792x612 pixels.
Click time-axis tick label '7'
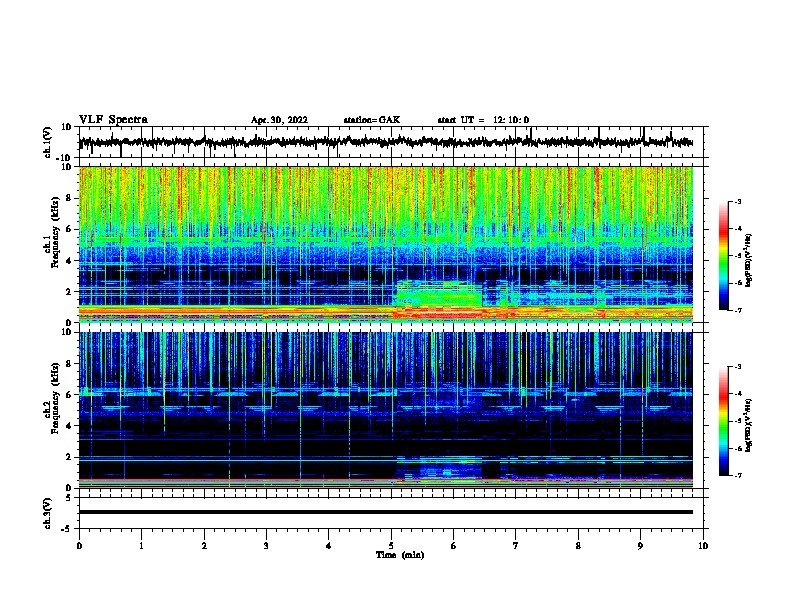(x=516, y=545)
